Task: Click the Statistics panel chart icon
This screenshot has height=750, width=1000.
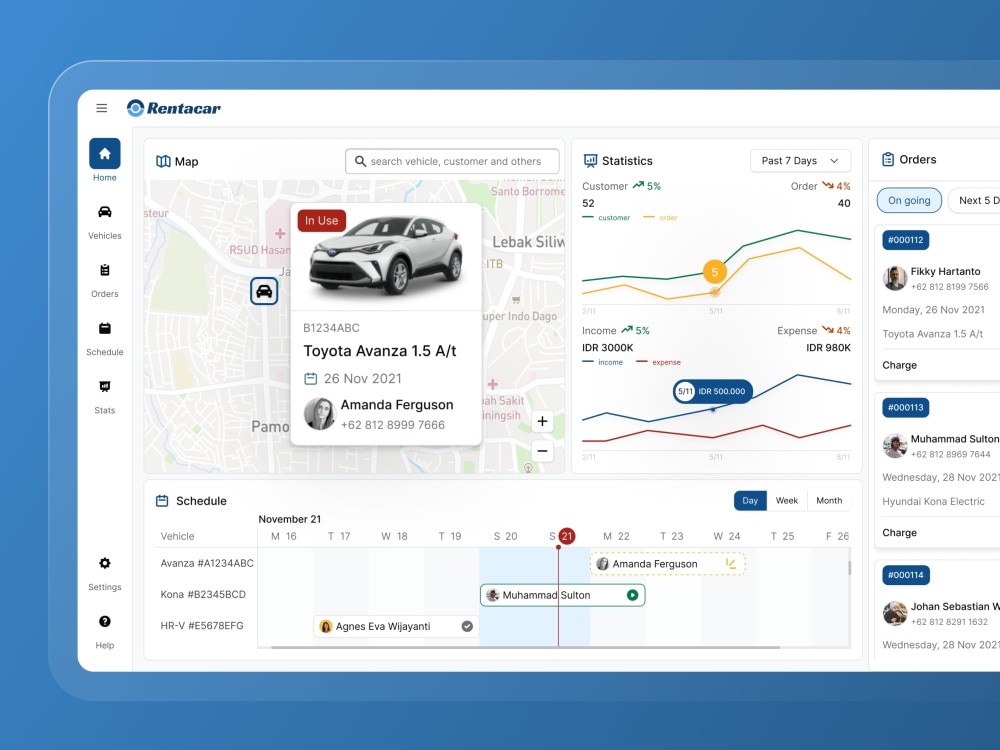Action: coord(591,161)
